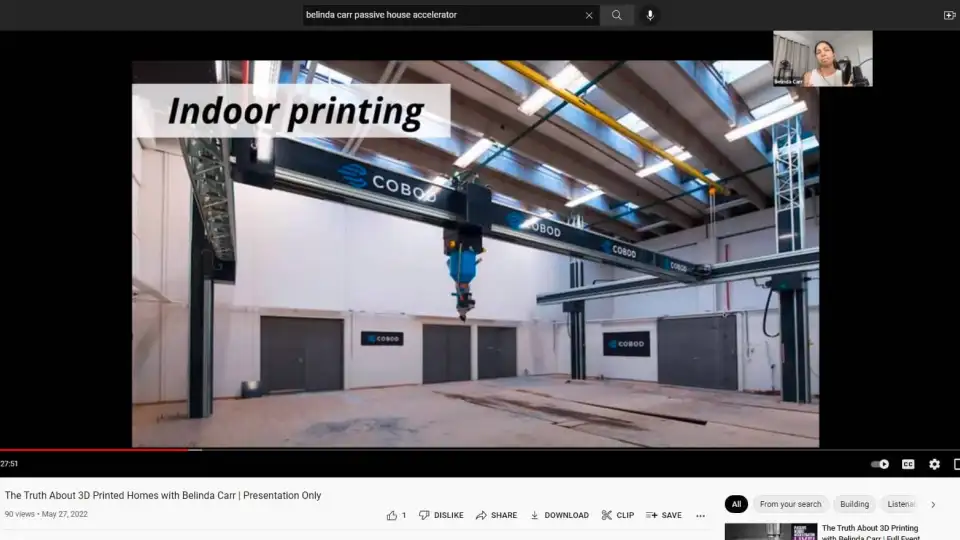Open the player settings gear
Screen dimensions: 960x540
point(934,464)
